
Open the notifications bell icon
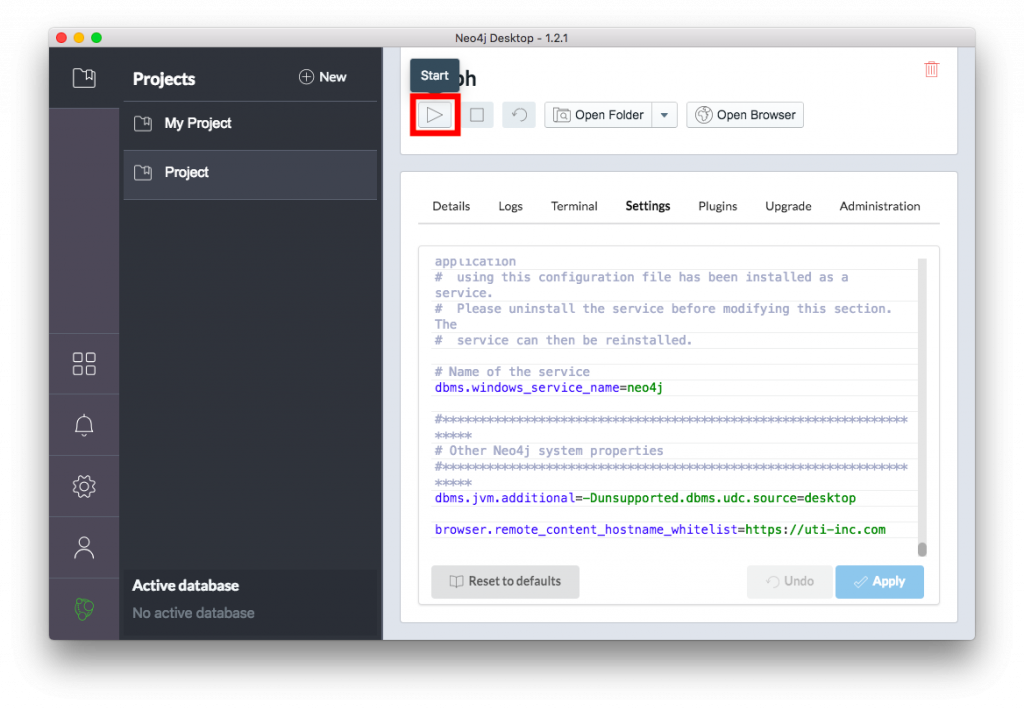pyautogui.click(x=84, y=425)
